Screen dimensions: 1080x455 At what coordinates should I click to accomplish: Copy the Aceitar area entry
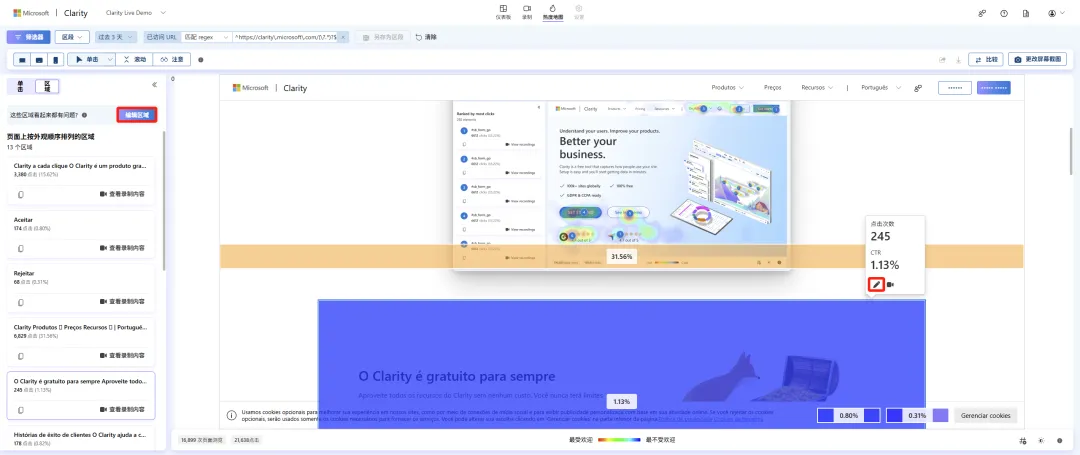tap(21, 248)
